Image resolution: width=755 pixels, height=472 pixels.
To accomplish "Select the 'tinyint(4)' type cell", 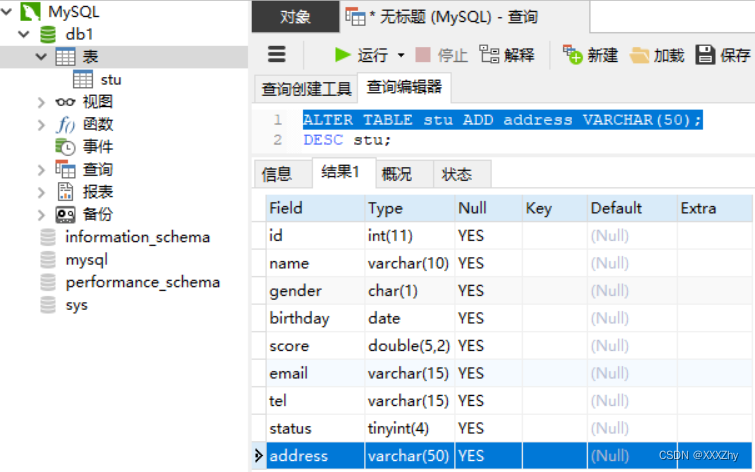I will [409, 428].
